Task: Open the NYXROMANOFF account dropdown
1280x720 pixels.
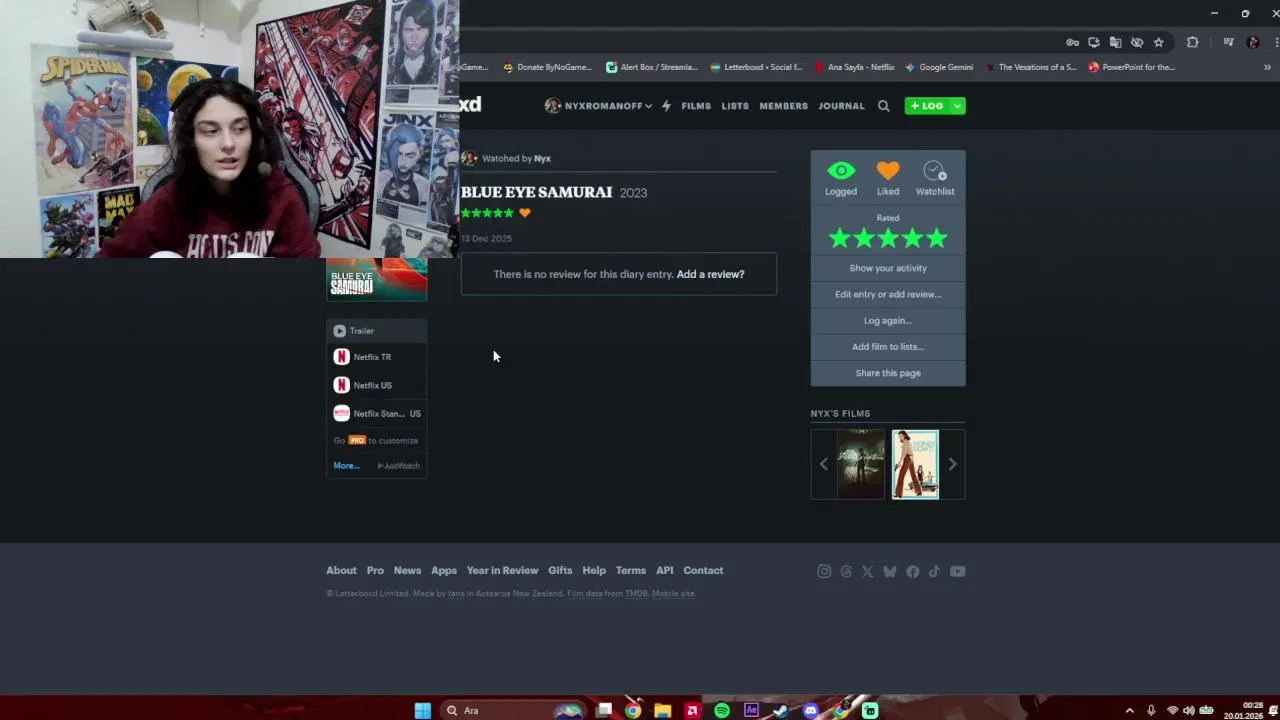Action: [x=598, y=106]
